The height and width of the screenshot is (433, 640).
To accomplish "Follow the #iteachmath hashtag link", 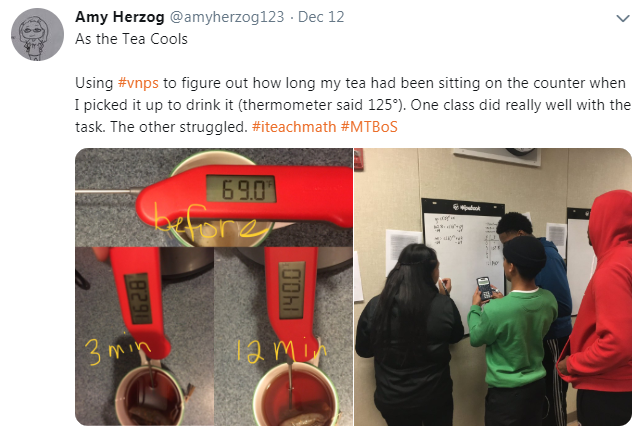I will point(294,127).
